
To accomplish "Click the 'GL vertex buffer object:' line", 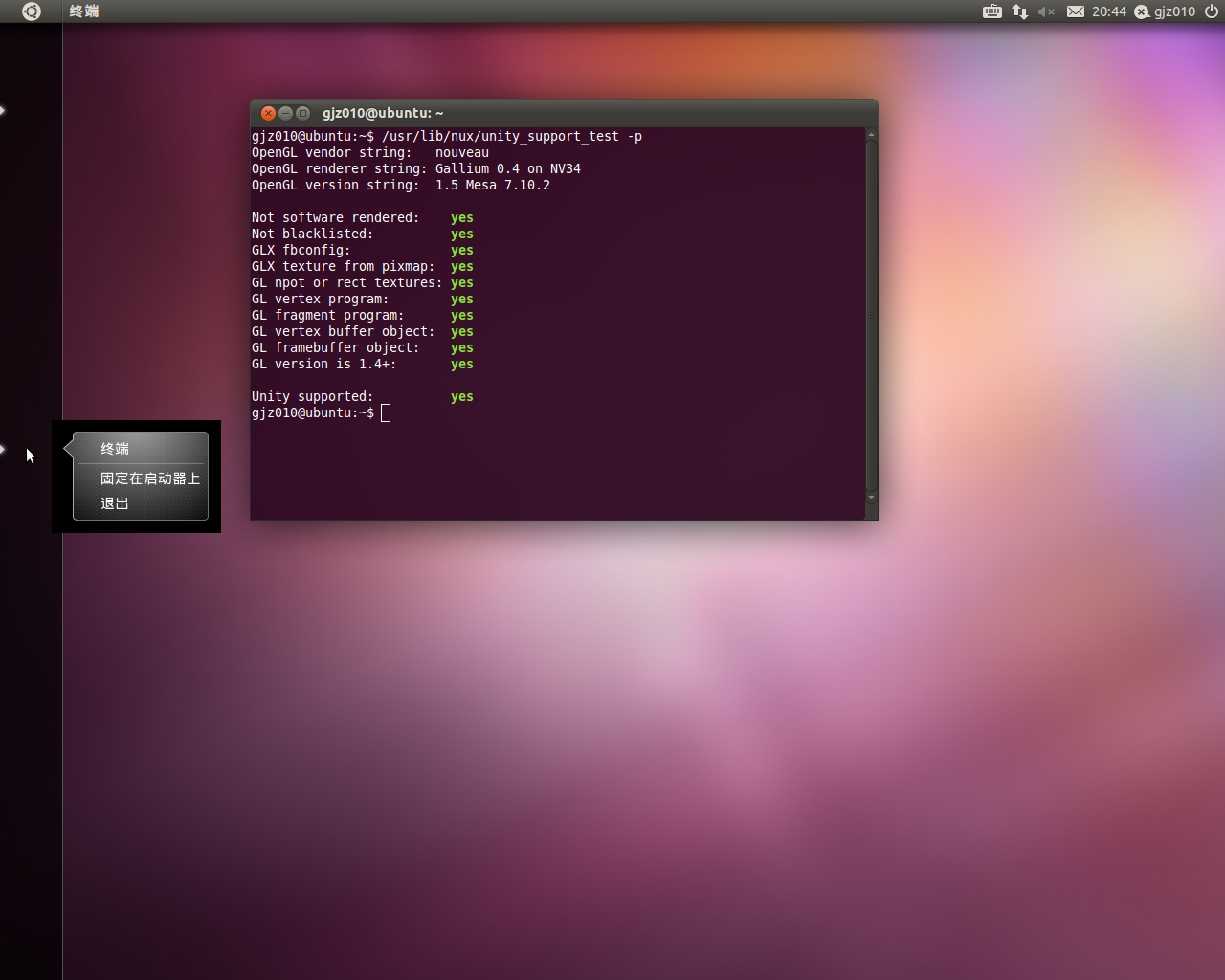I will [363, 332].
